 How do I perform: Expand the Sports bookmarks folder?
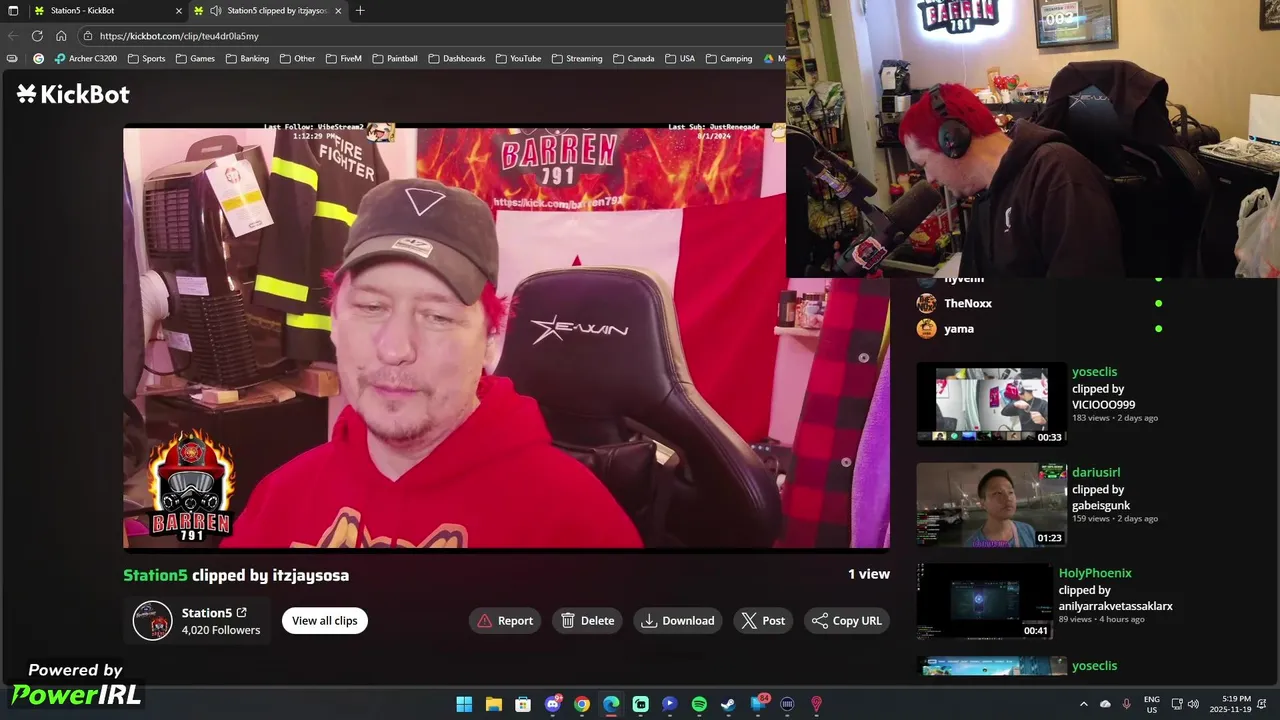(146, 59)
